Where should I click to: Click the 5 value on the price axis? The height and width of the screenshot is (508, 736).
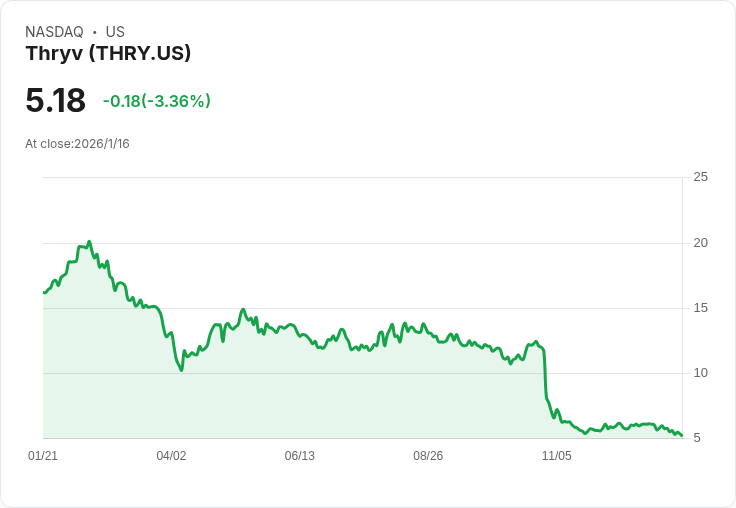[x=700, y=438]
